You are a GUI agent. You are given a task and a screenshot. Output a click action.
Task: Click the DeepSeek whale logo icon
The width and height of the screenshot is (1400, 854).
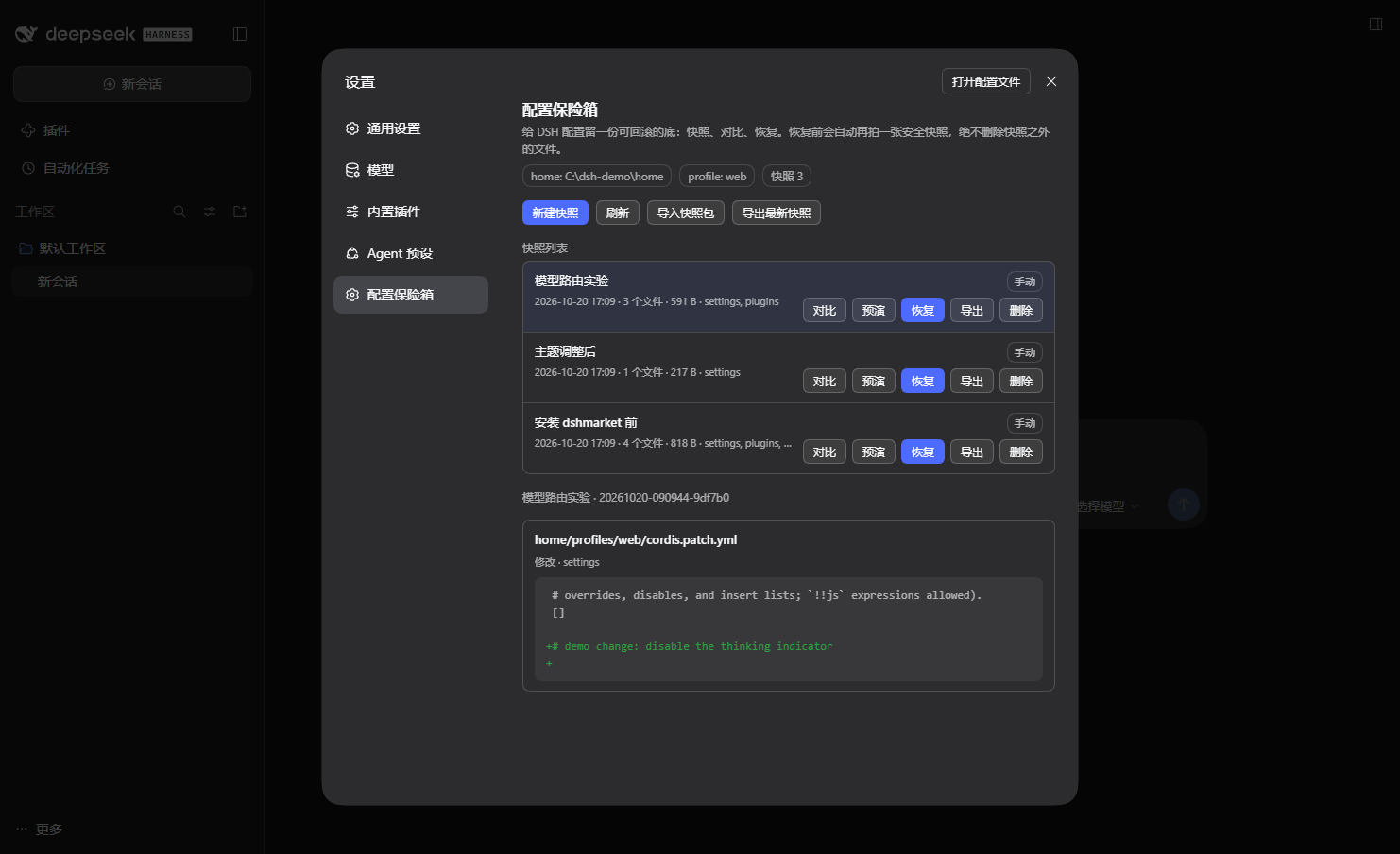pyautogui.click(x=26, y=34)
